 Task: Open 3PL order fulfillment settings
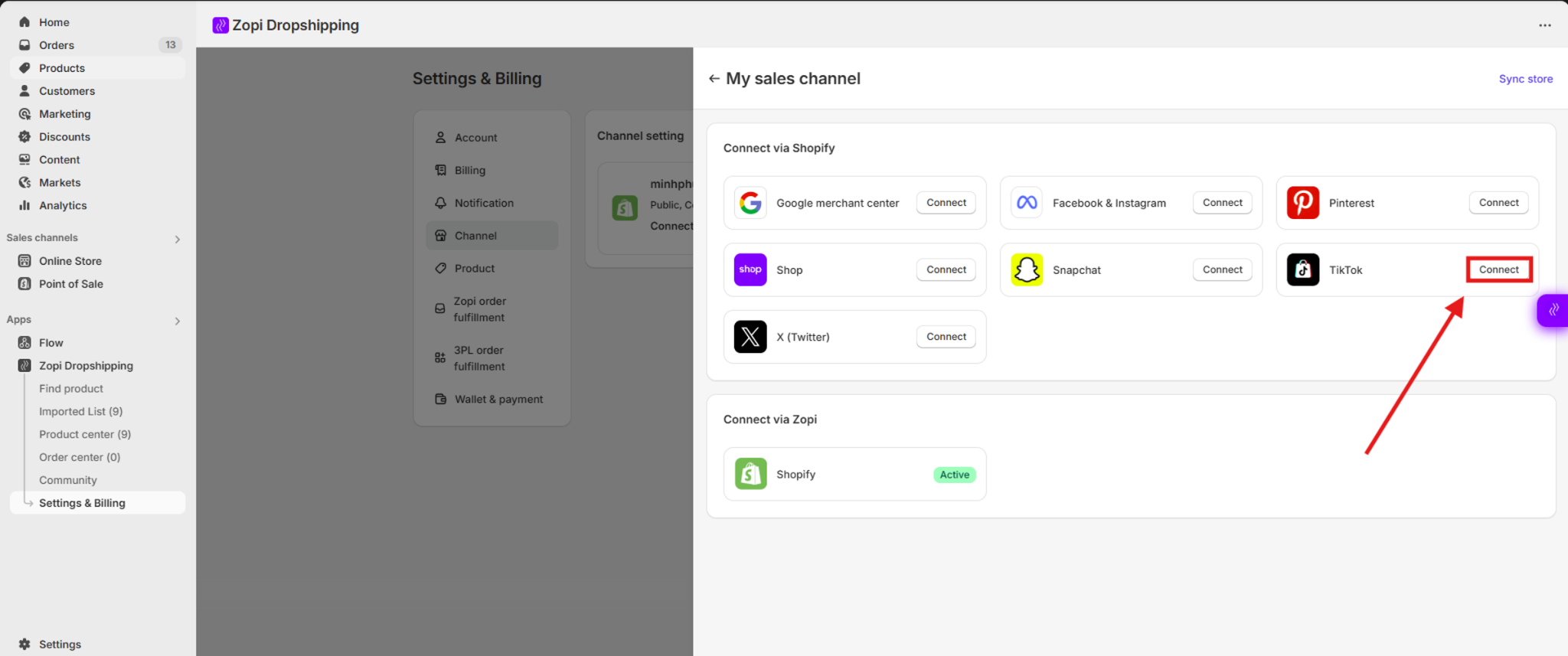coord(492,358)
